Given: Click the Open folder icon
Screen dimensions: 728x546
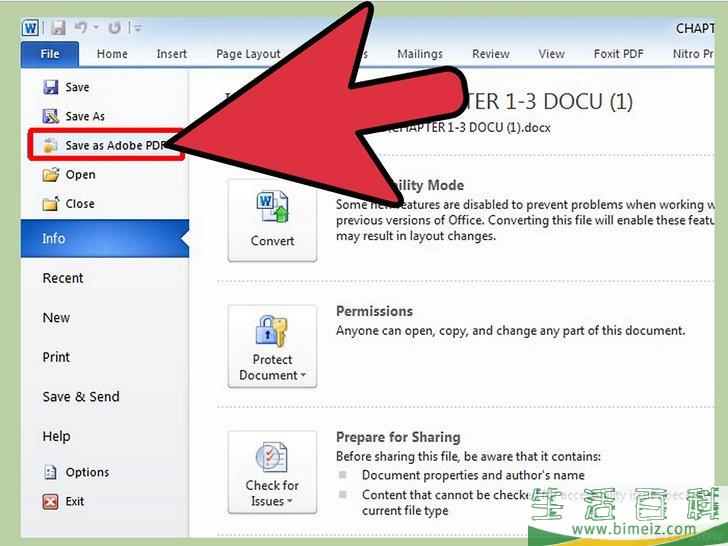Looking at the screenshot, I should [x=51, y=175].
